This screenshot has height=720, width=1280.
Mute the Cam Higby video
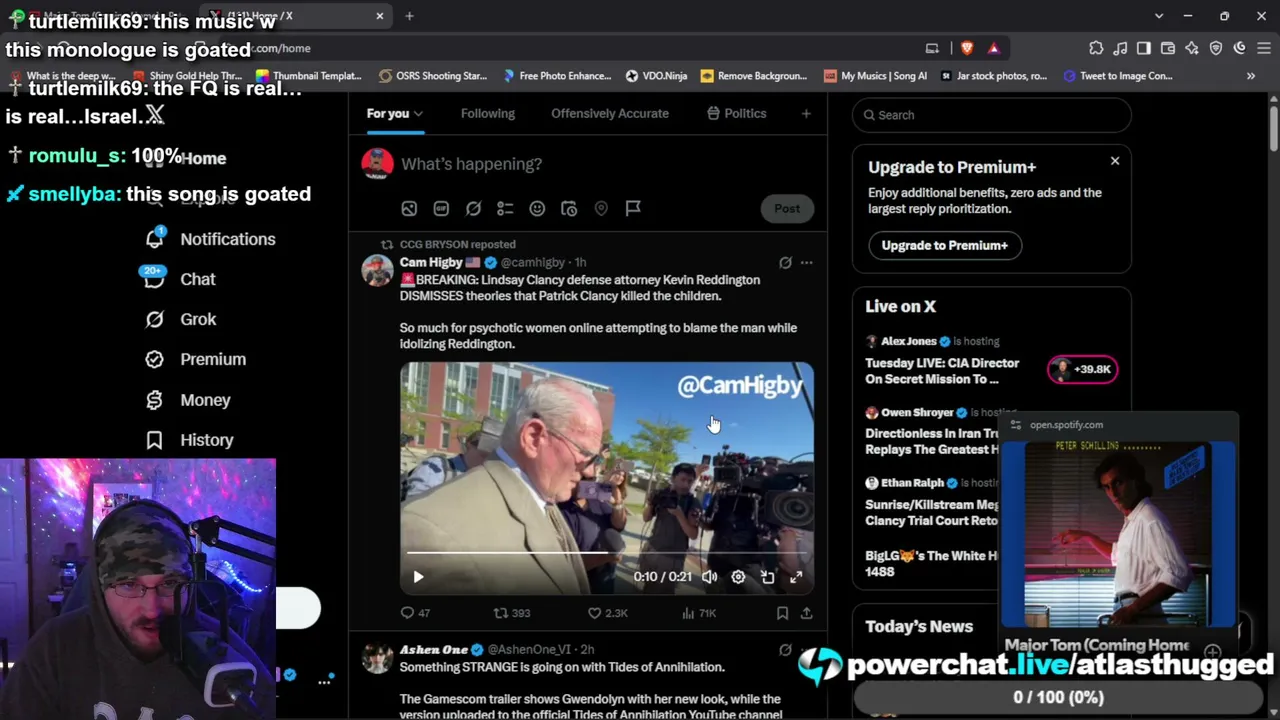(709, 577)
